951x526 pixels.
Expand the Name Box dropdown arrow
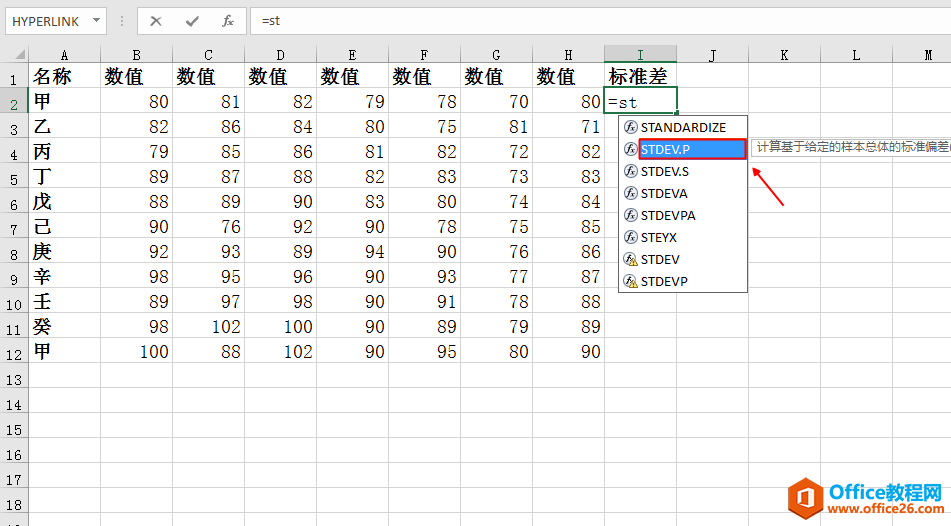pos(96,21)
